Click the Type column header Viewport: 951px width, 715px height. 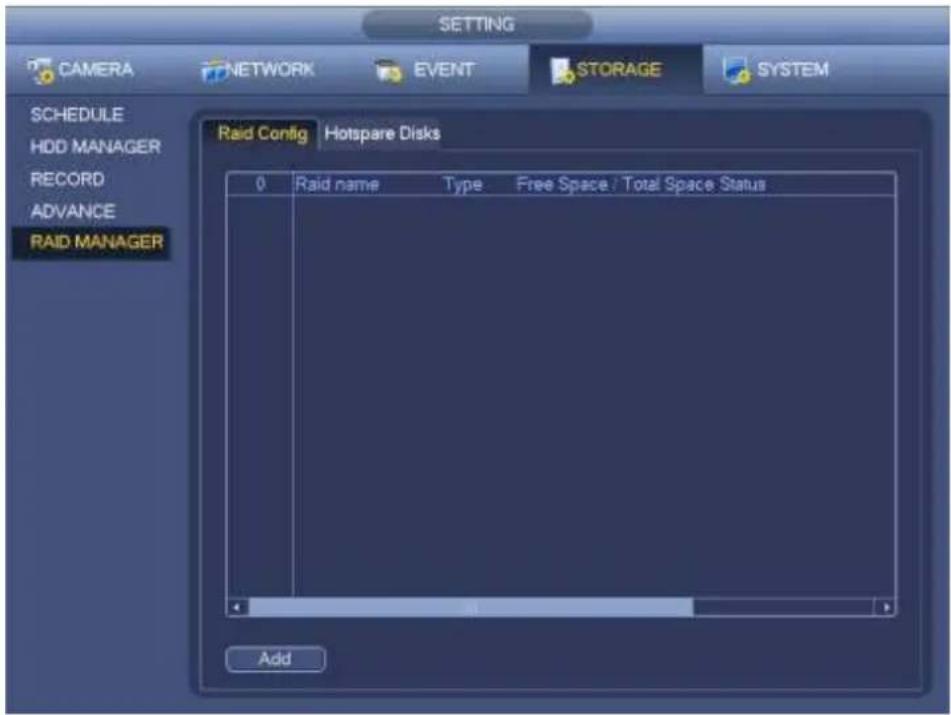(x=463, y=184)
